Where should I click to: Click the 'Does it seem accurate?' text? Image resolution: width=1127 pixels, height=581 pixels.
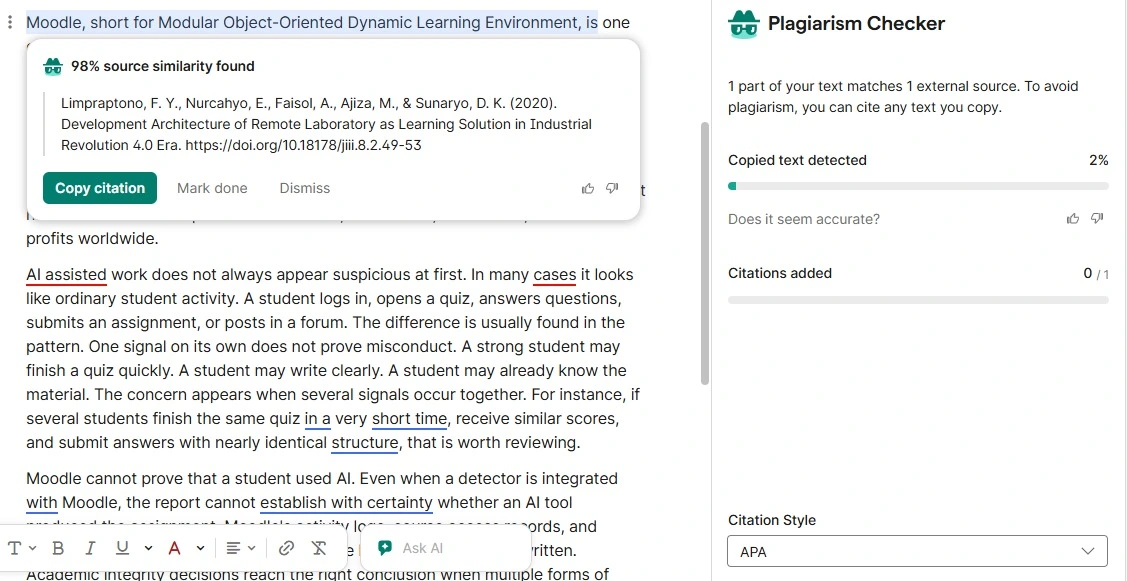[804, 219]
